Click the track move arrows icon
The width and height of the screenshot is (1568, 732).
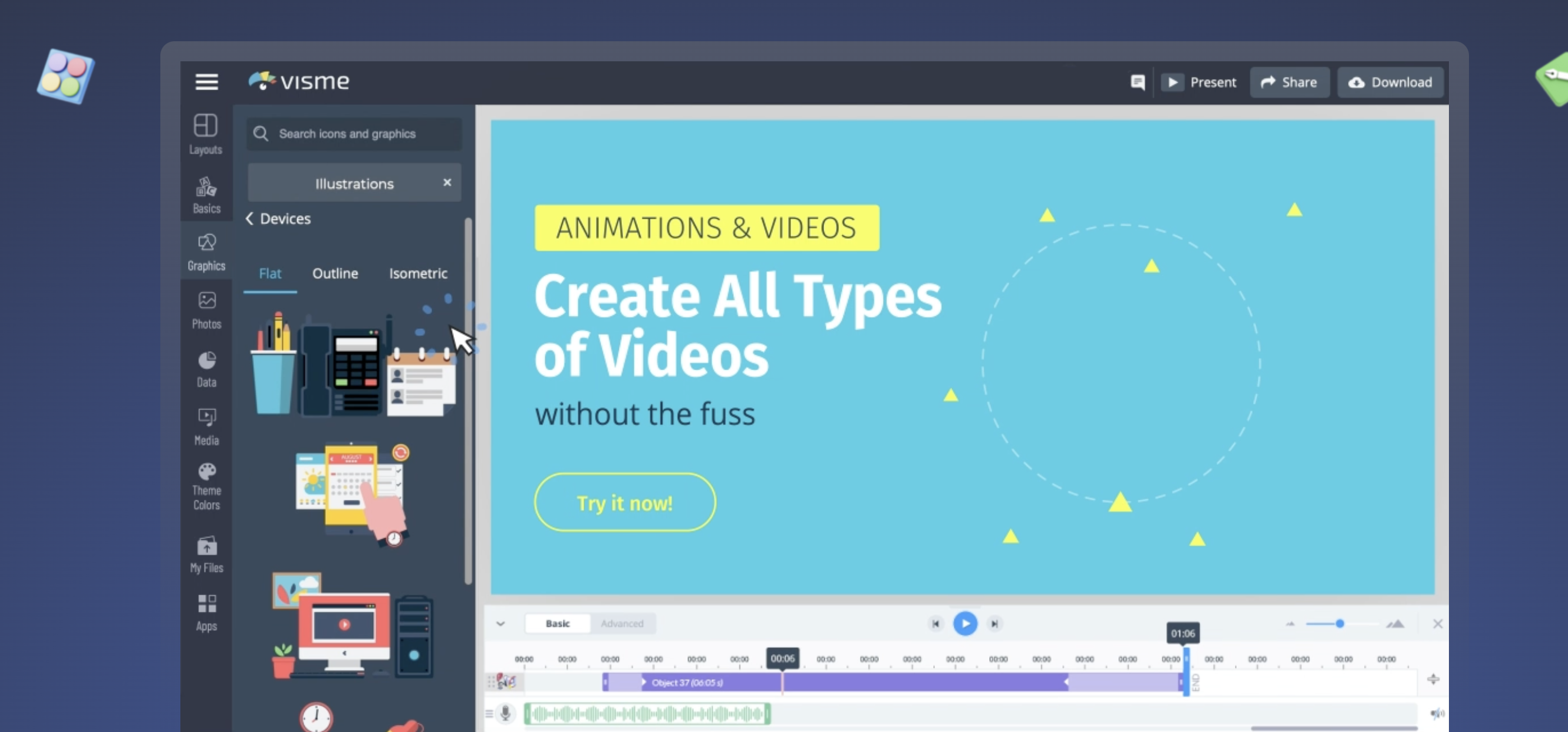[1433, 679]
